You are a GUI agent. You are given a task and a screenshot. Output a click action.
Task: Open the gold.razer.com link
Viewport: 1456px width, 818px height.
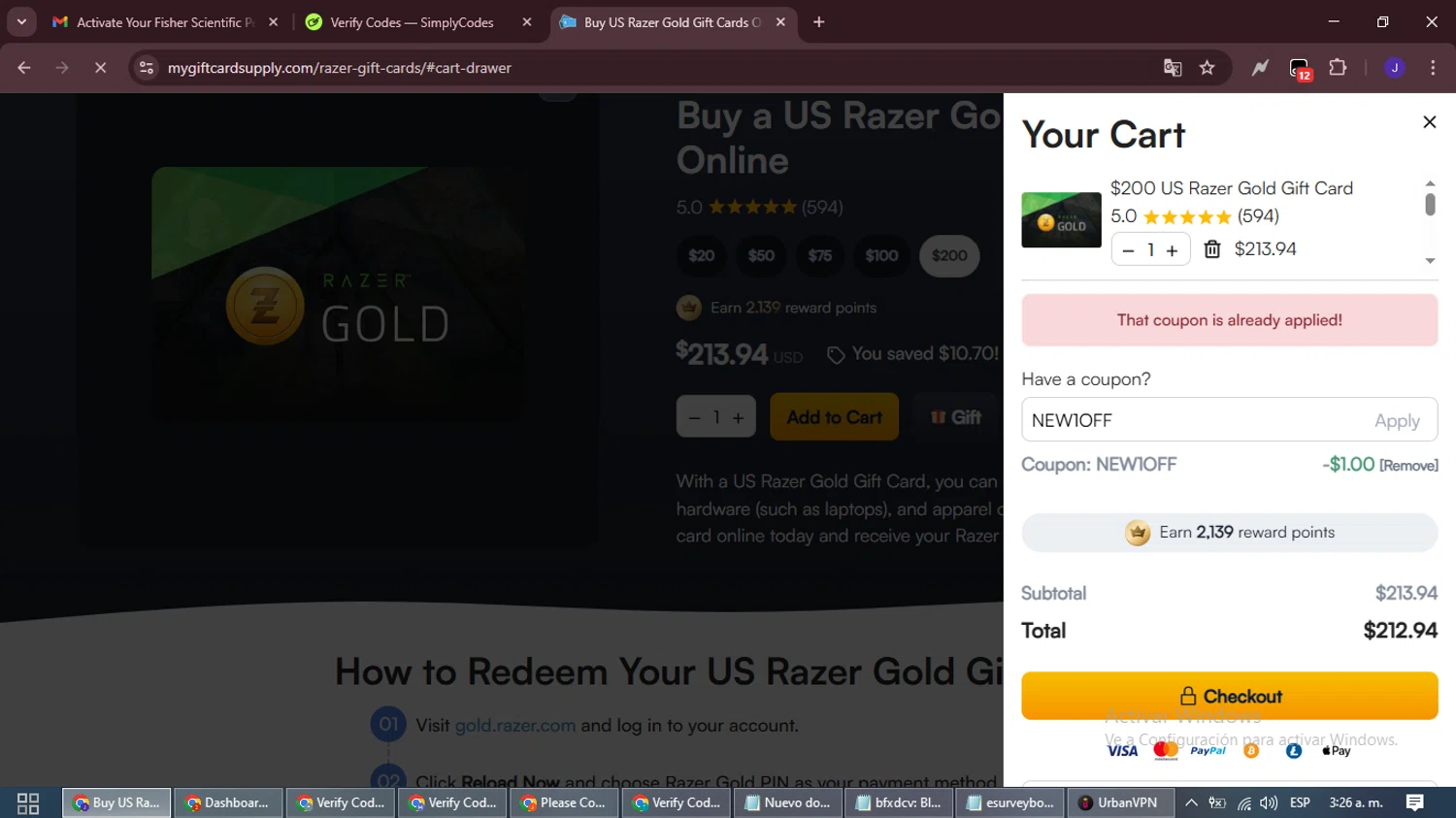click(514, 726)
